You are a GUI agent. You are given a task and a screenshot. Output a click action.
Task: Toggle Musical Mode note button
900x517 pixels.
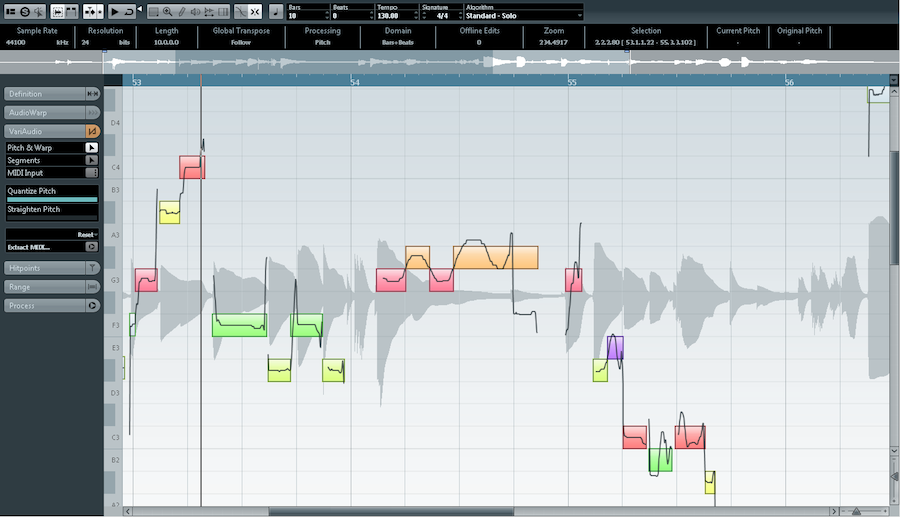tap(276, 11)
